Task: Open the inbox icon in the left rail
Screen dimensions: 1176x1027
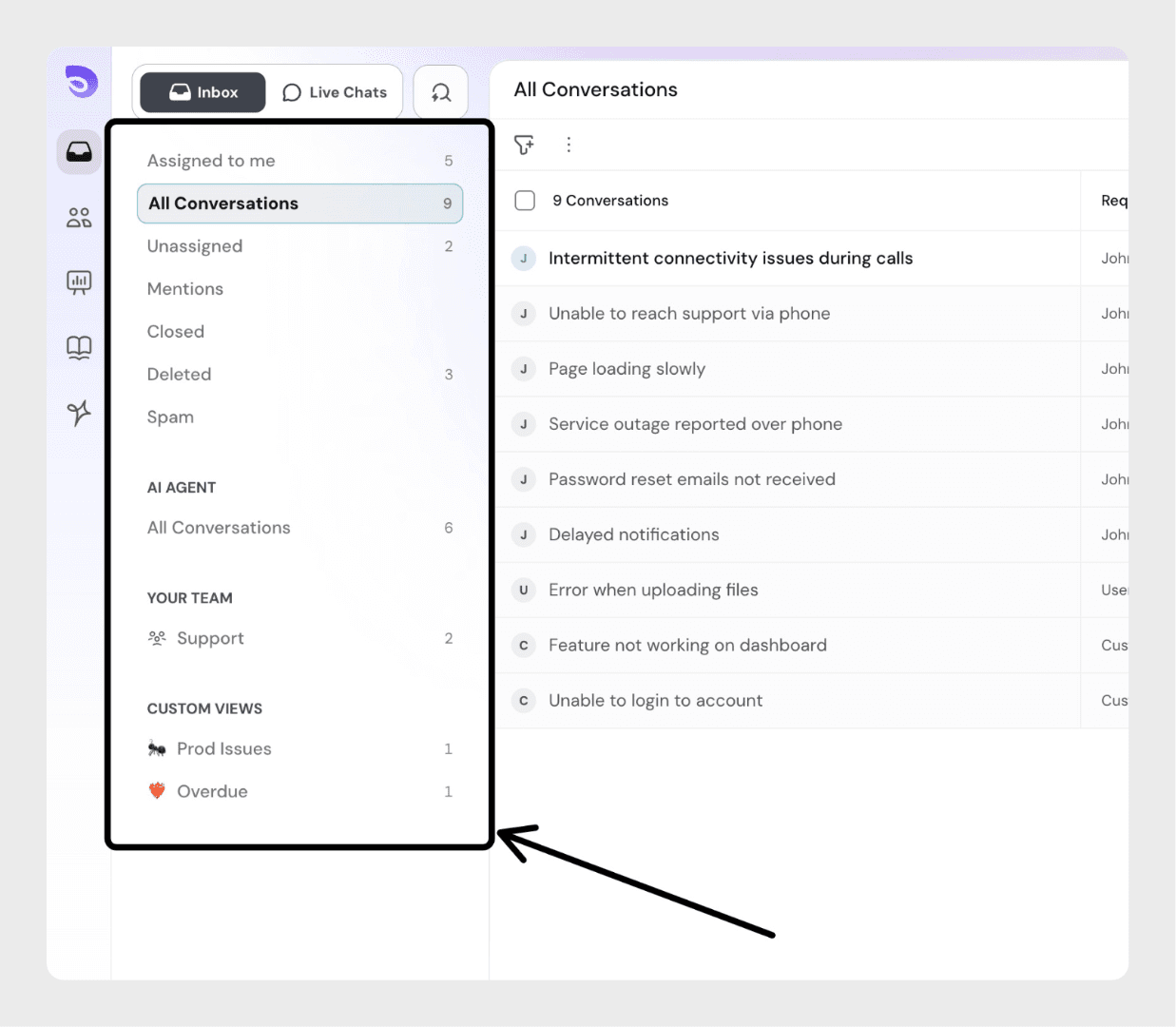Action: point(79,152)
